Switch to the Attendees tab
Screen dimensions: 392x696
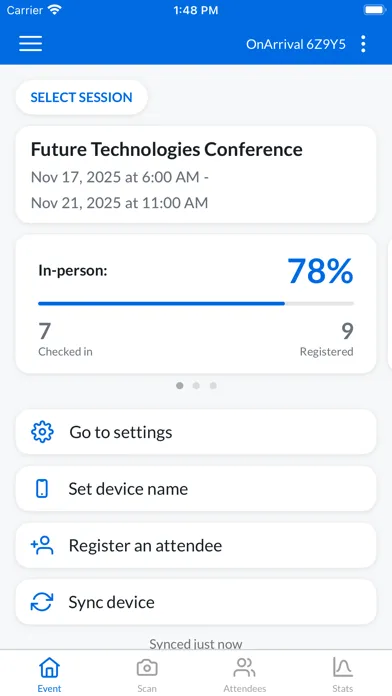click(245, 674)
